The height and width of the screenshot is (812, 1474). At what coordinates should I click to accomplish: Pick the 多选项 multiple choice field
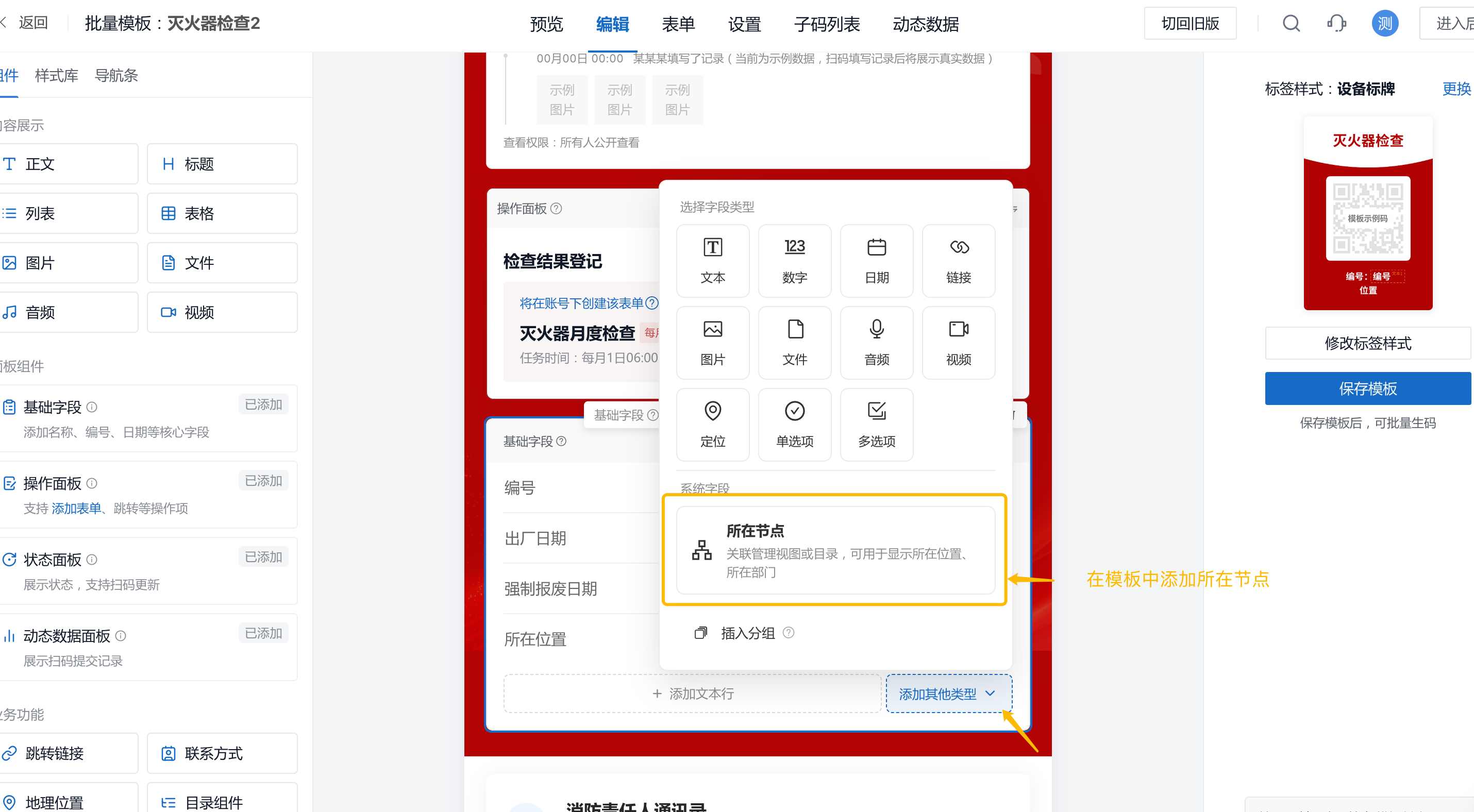[876, 425]
